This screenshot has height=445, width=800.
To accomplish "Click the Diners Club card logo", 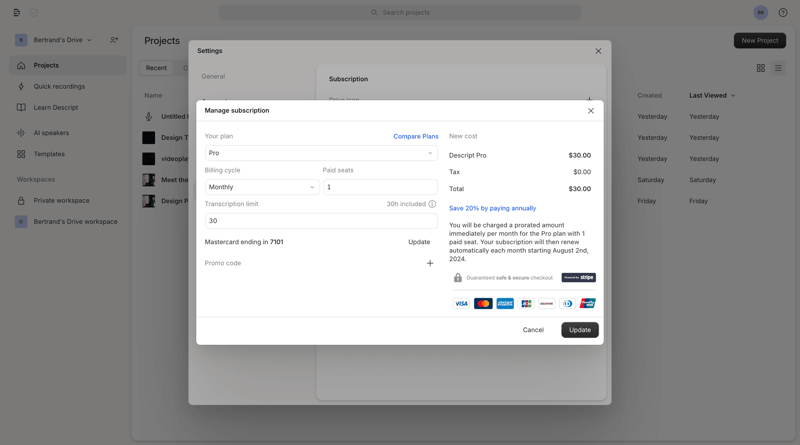I will [567, 304].
